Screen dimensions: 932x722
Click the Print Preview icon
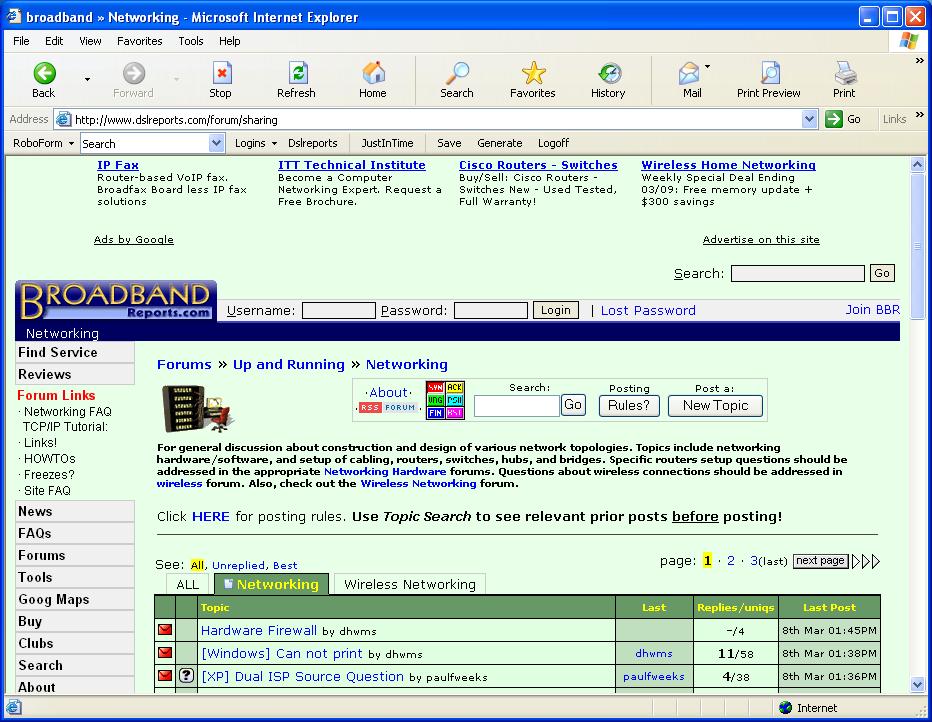768,80
